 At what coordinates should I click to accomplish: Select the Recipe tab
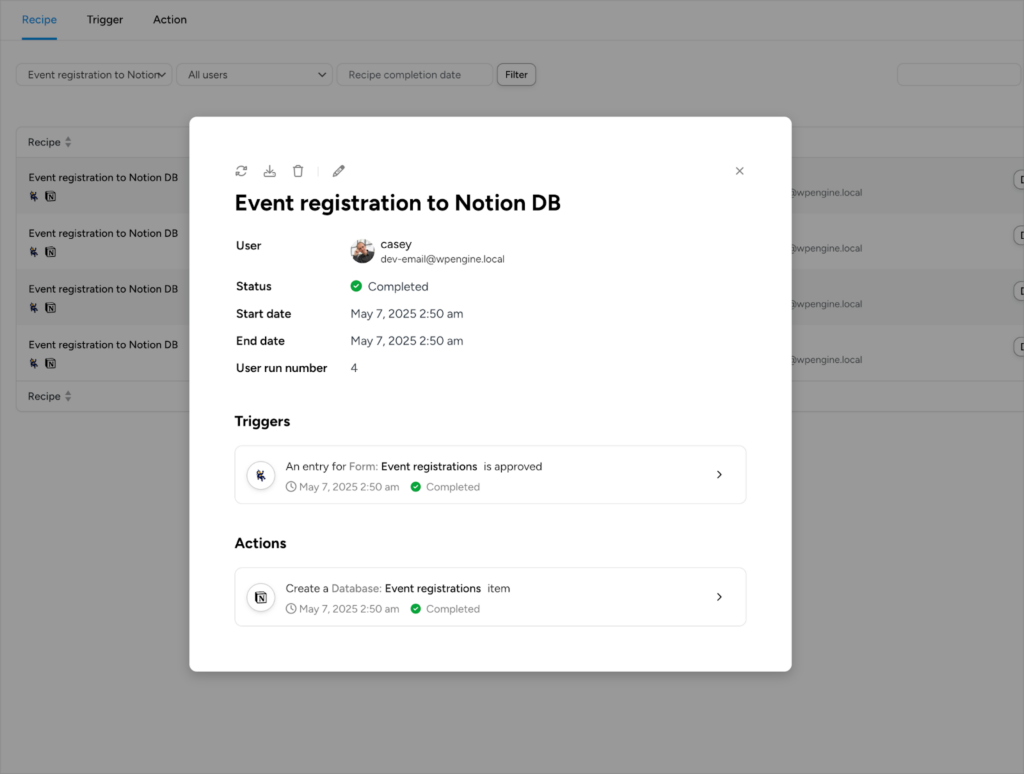39,20
